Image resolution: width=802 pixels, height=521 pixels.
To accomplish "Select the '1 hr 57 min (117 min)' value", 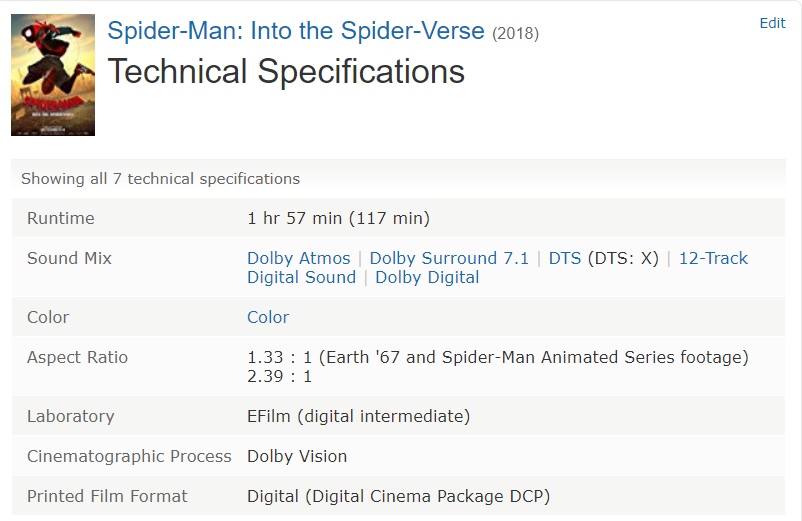I will pos(338,218).
